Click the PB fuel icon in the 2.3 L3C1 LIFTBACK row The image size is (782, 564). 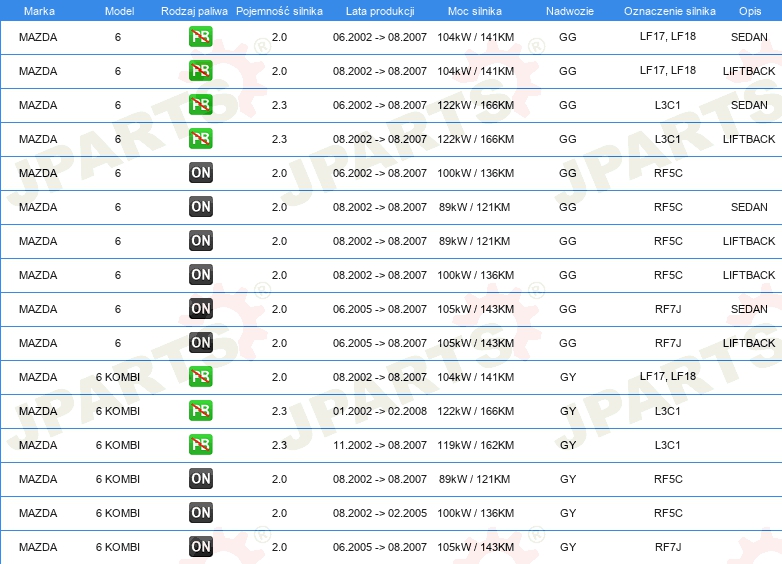click(200, 139)
